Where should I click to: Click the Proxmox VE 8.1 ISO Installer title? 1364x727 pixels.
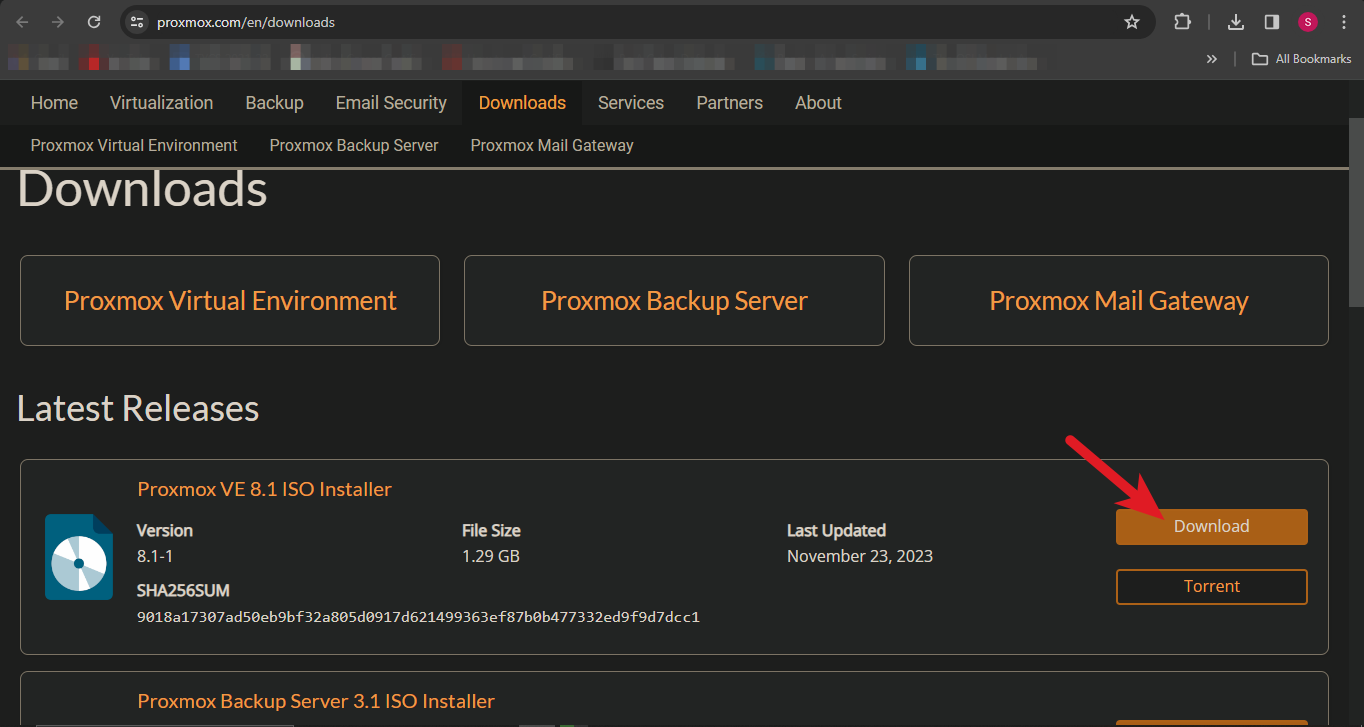pos(264,489)
